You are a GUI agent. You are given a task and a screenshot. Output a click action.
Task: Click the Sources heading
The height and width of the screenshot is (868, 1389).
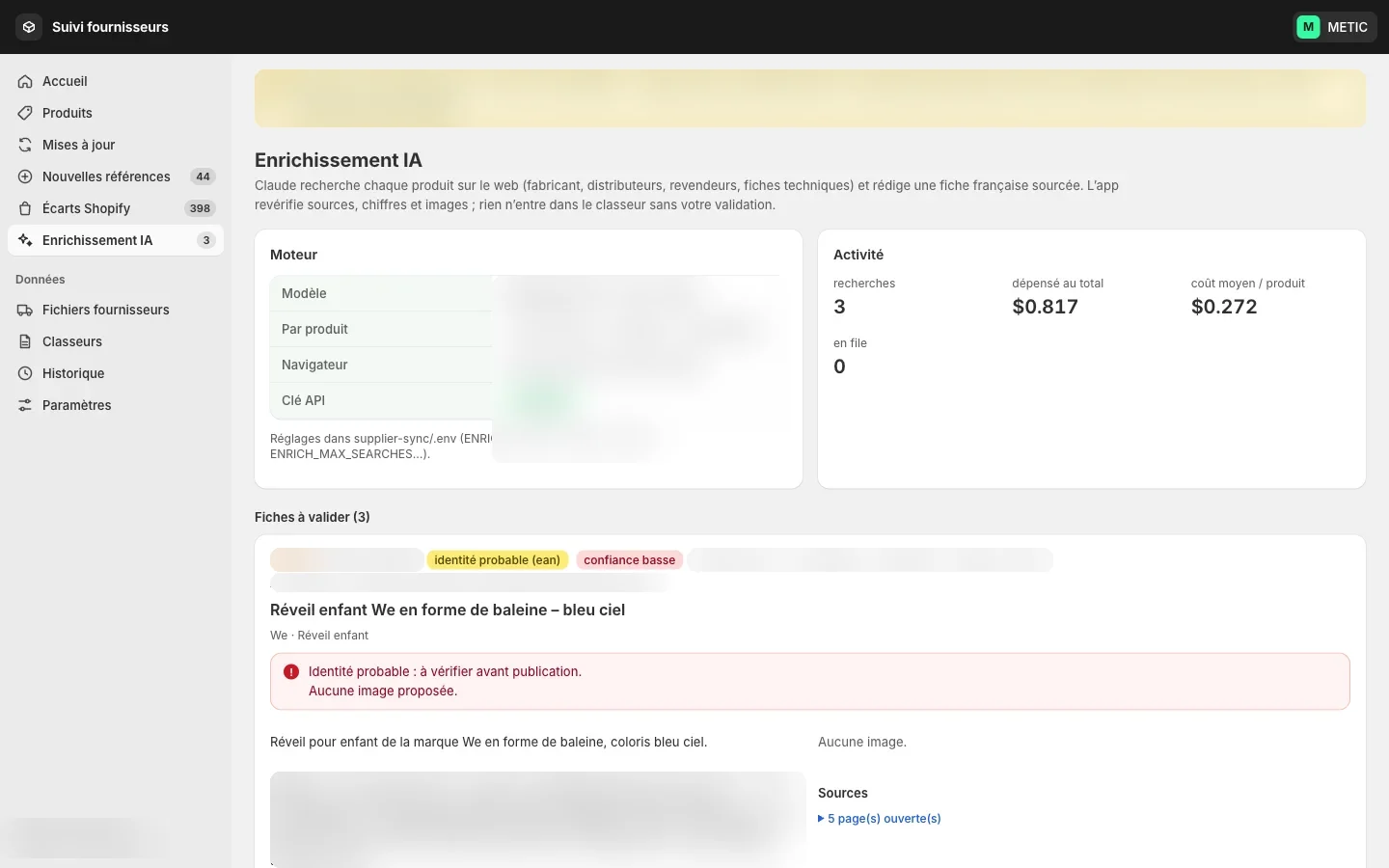tap(843, 793)
